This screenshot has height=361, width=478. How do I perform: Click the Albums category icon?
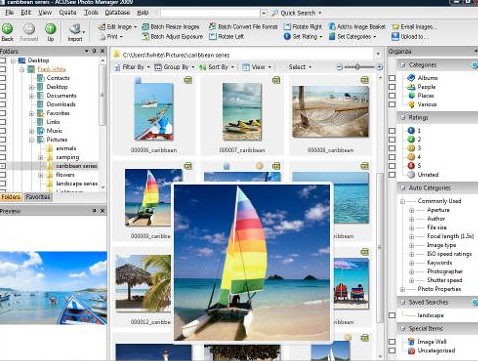tap(411, 78)
